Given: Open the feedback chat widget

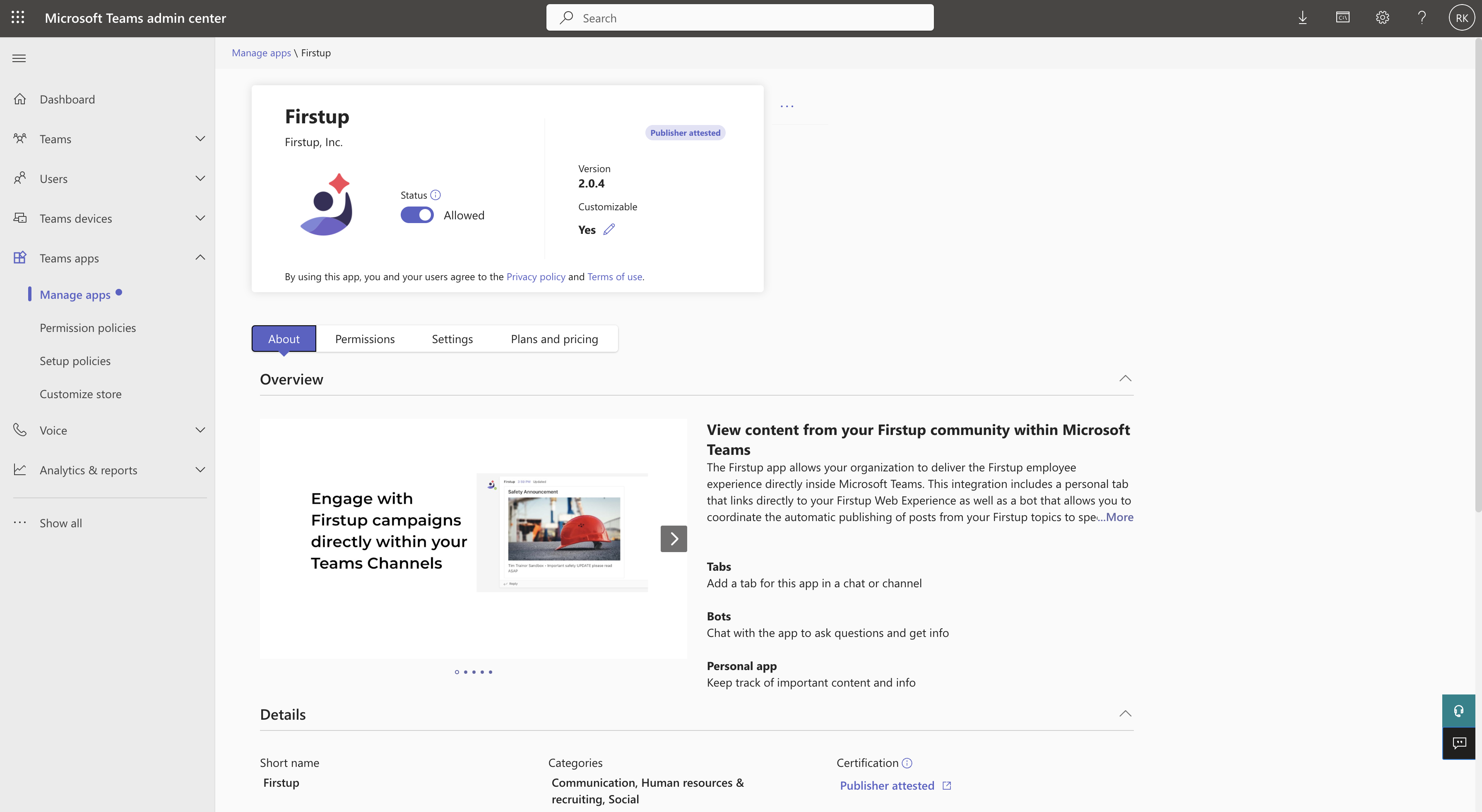Looking at the screenshot, I should (1458, 744).
